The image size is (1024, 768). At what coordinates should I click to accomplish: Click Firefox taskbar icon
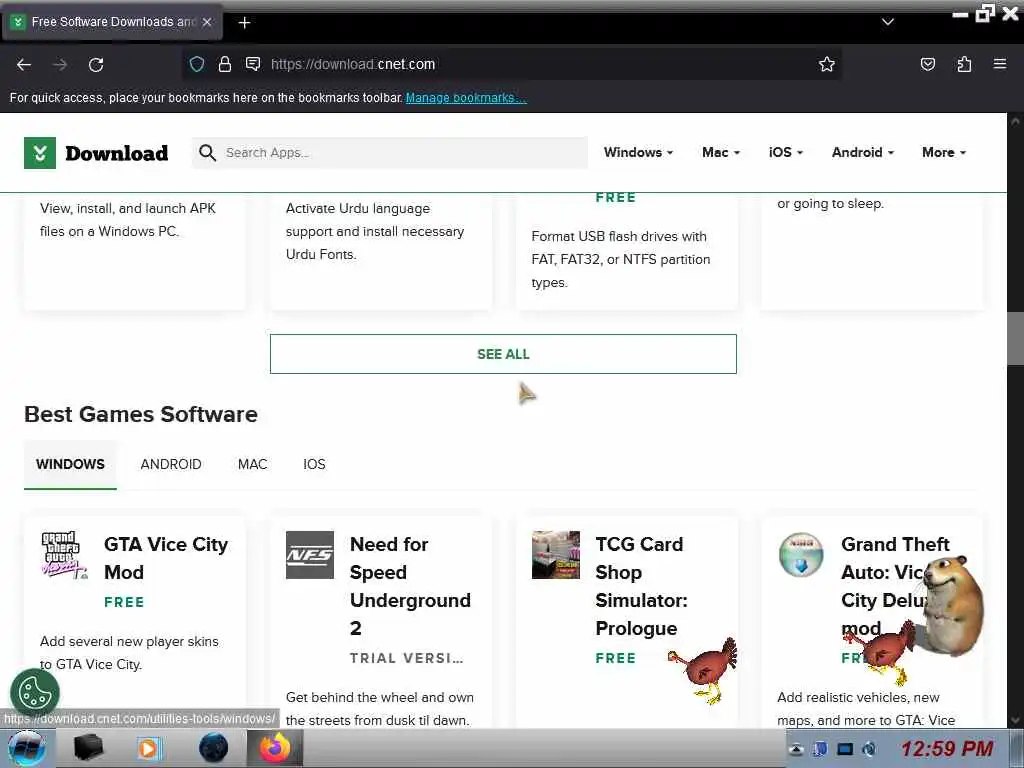[275, 748]
